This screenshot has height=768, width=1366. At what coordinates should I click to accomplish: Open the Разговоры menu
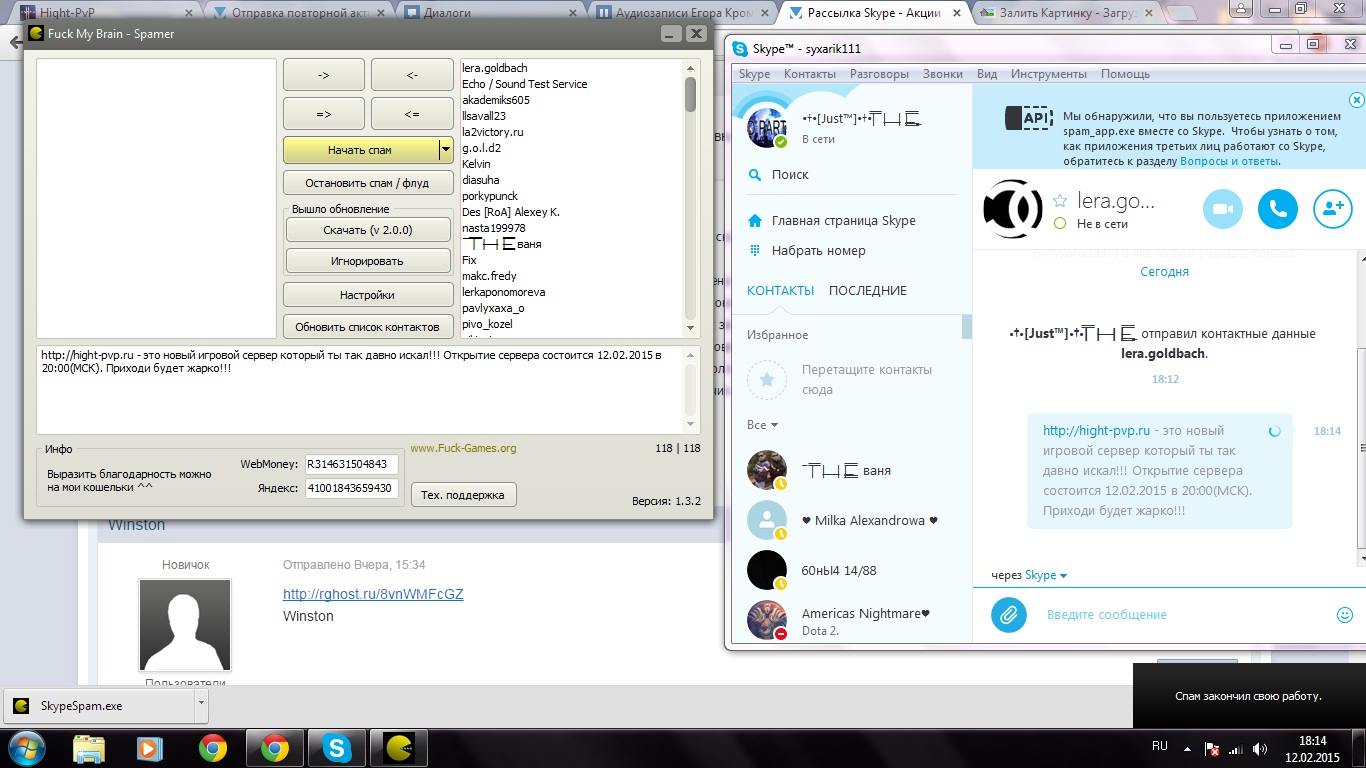pos(879,74)
